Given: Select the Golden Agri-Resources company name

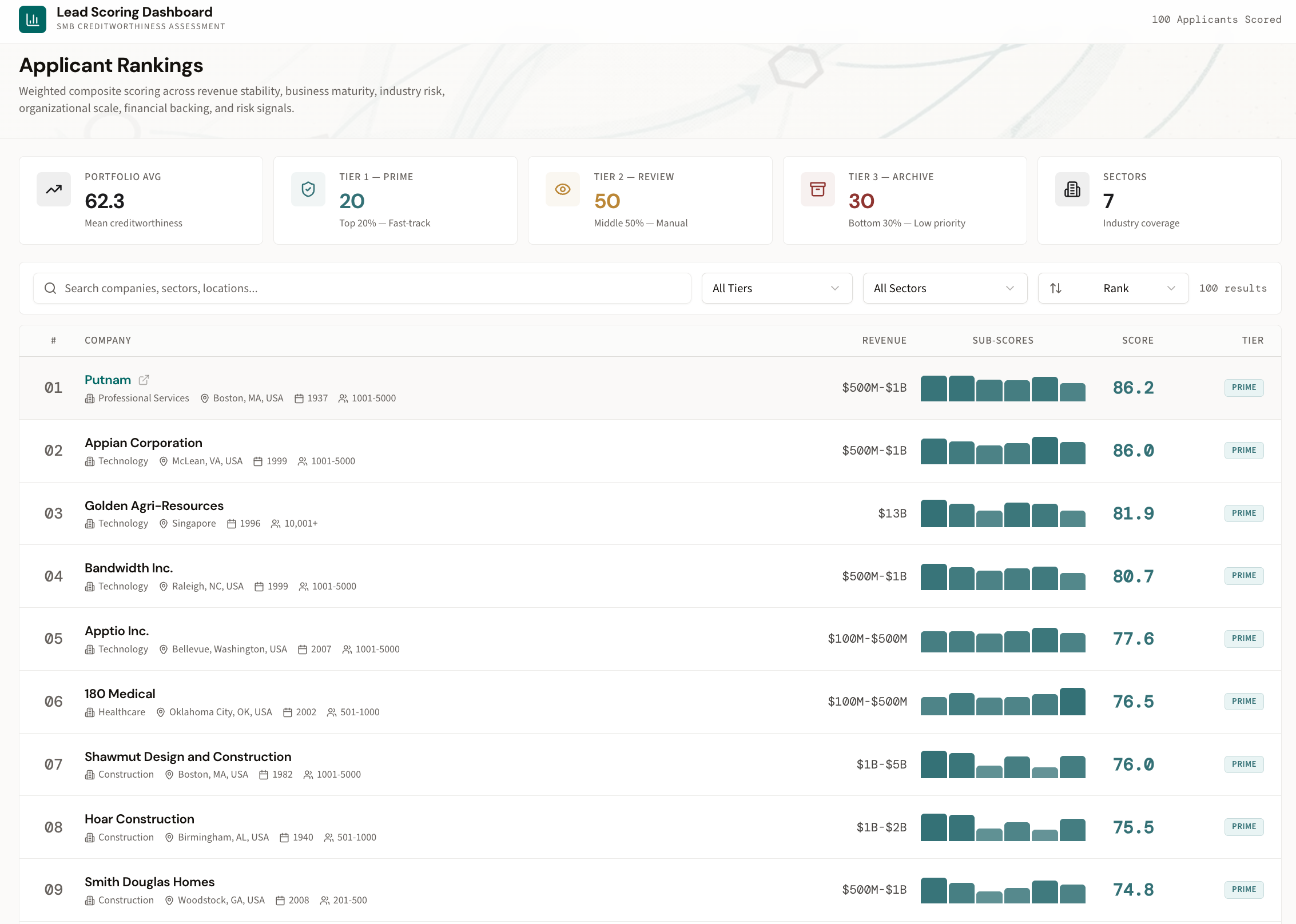Looking at the screenshot, I should coord(154,505).
